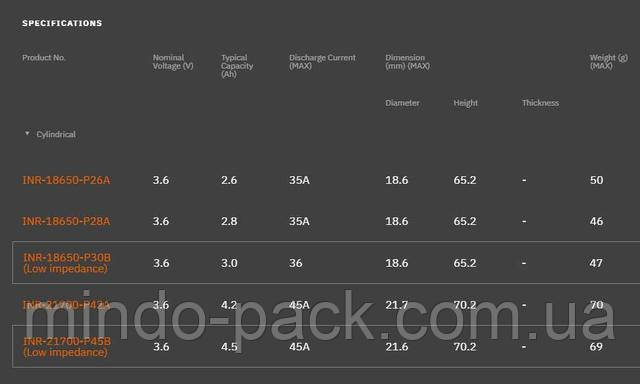Open INR-21700-P45B low impedance link
The width and height of the screenshot is (640, 384).
click(67, 346)
